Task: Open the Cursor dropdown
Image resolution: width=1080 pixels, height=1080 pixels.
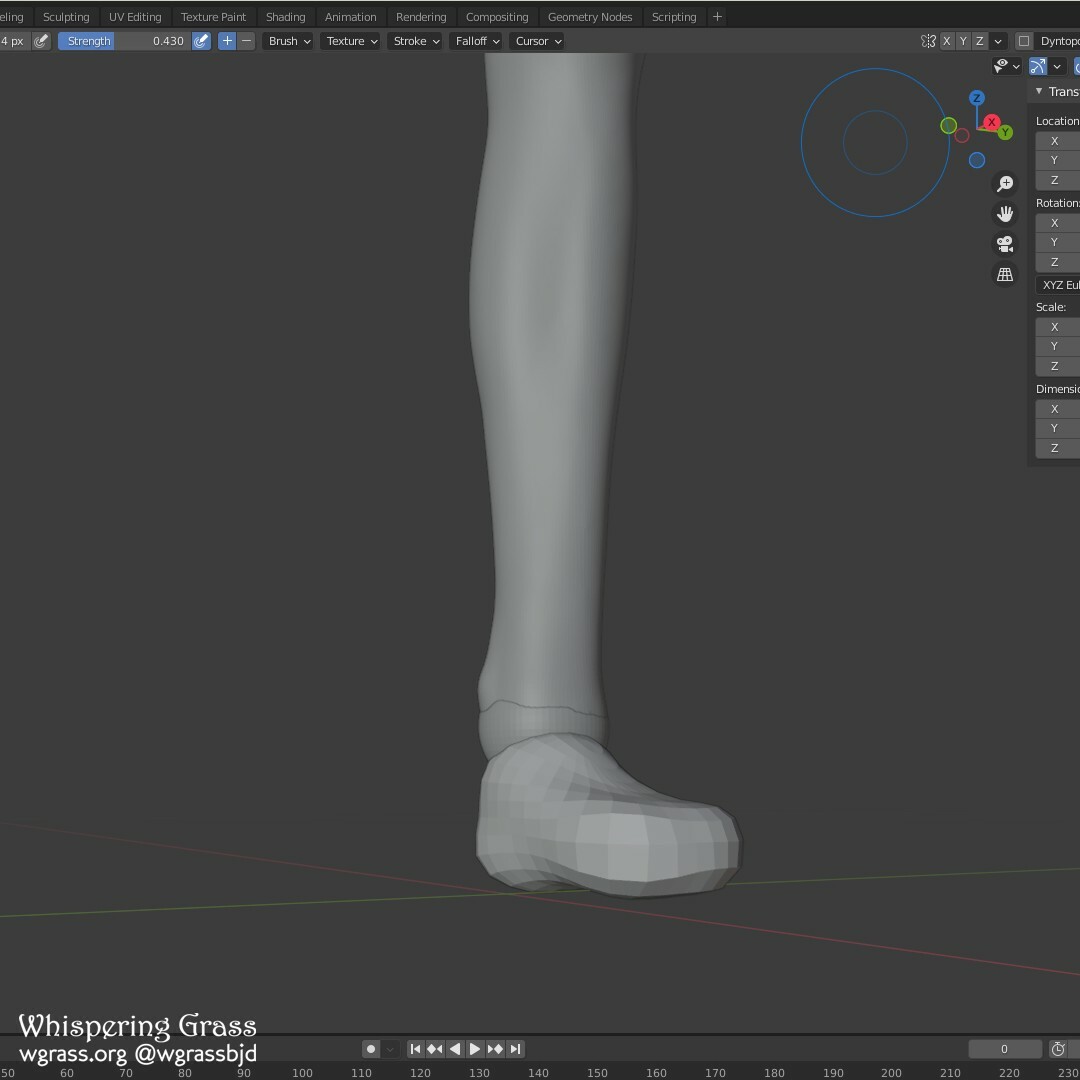Action: [x=537, y=41]
